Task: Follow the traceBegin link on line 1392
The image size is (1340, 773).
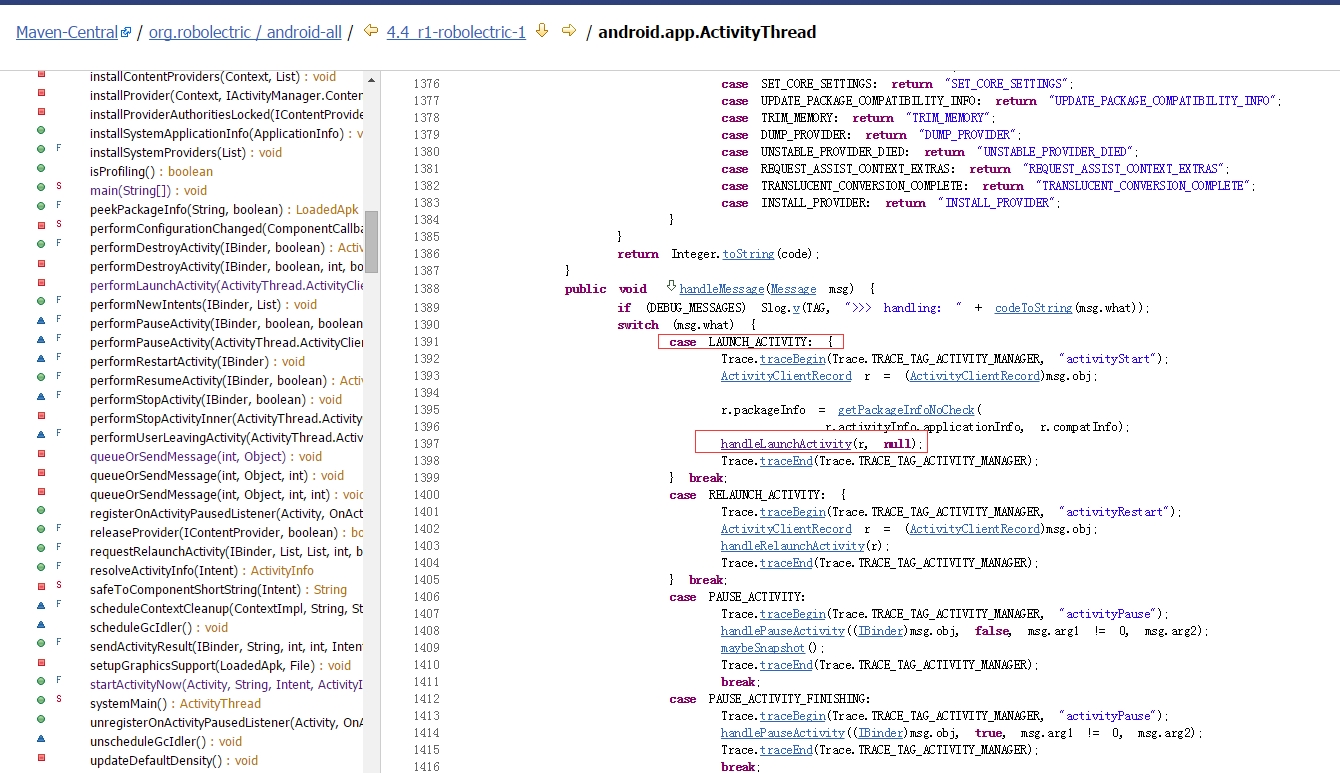Action: point(793,358)
